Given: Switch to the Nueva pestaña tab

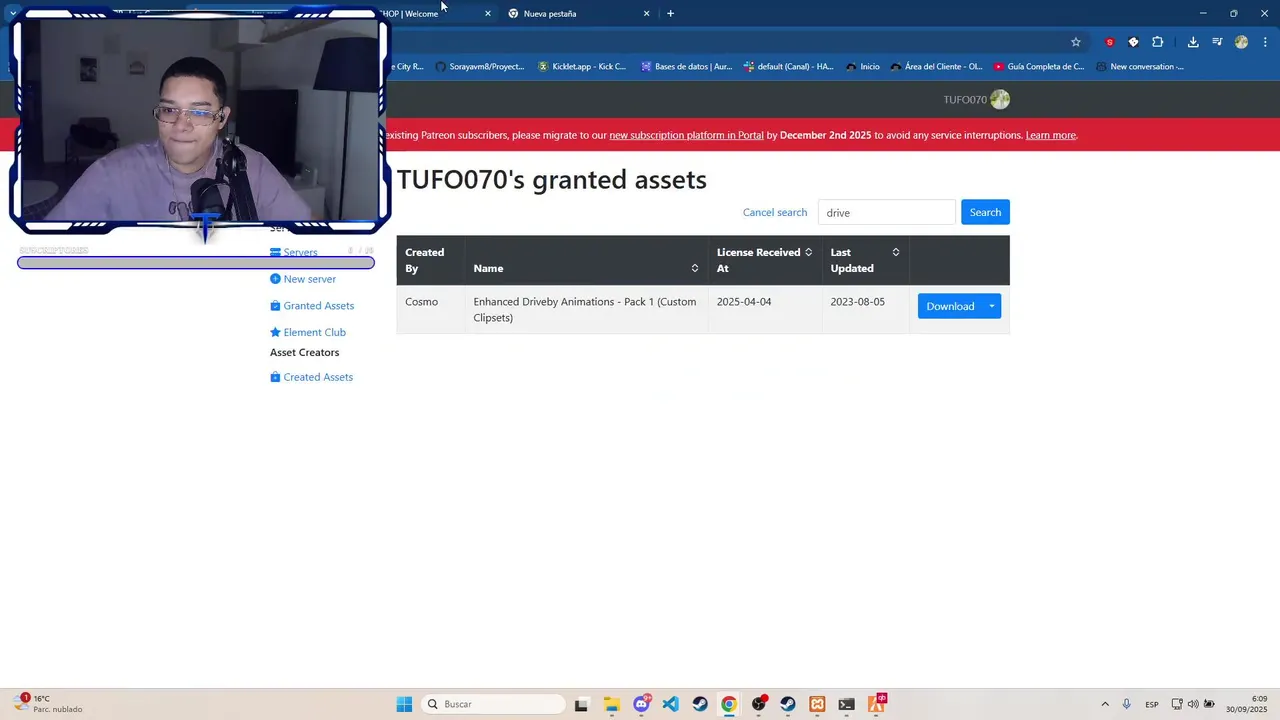Looking at the screenshot, I should (578, 13).
